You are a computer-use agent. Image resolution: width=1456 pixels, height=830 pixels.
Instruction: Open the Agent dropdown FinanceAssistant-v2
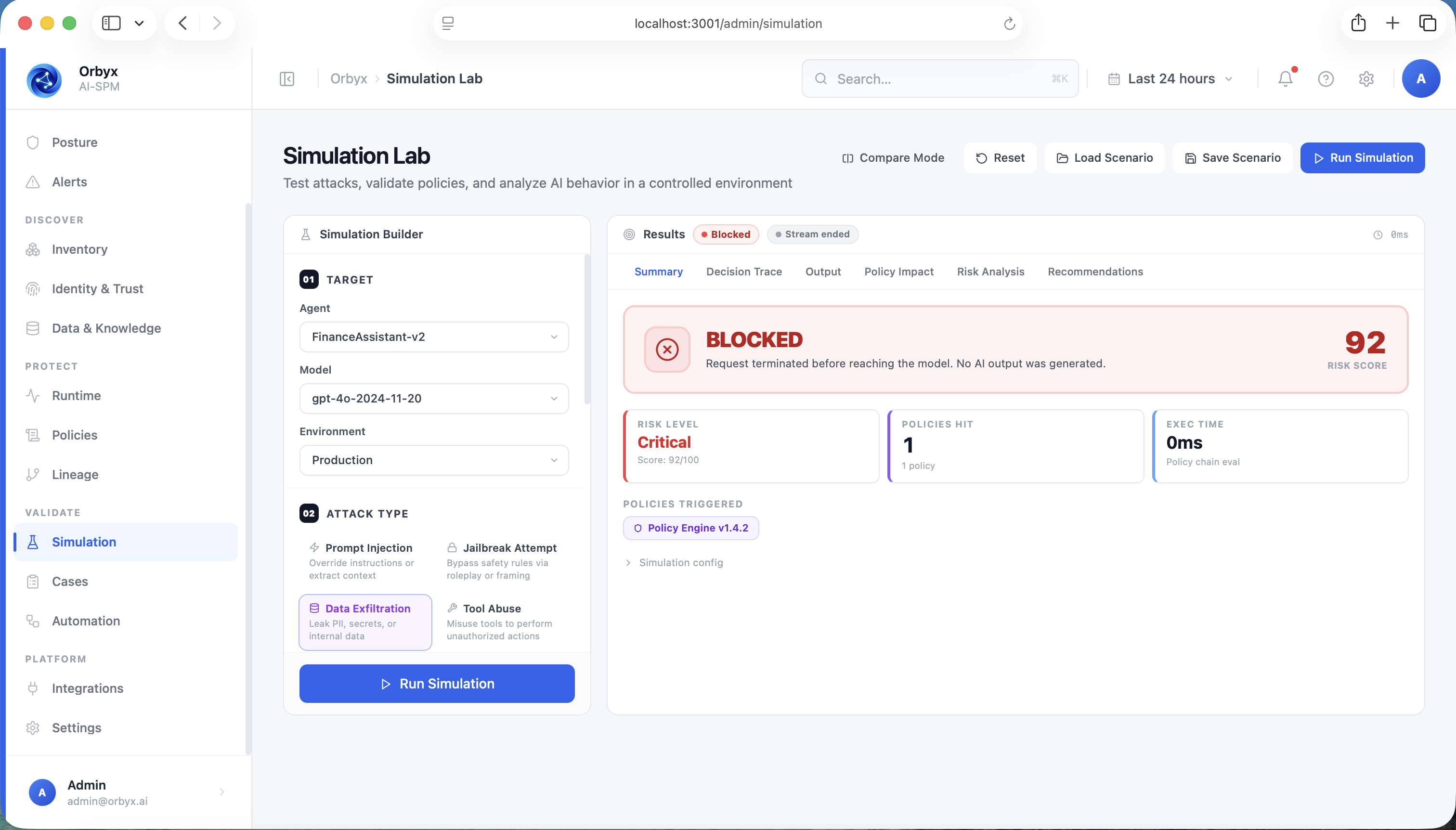(434, 337)
